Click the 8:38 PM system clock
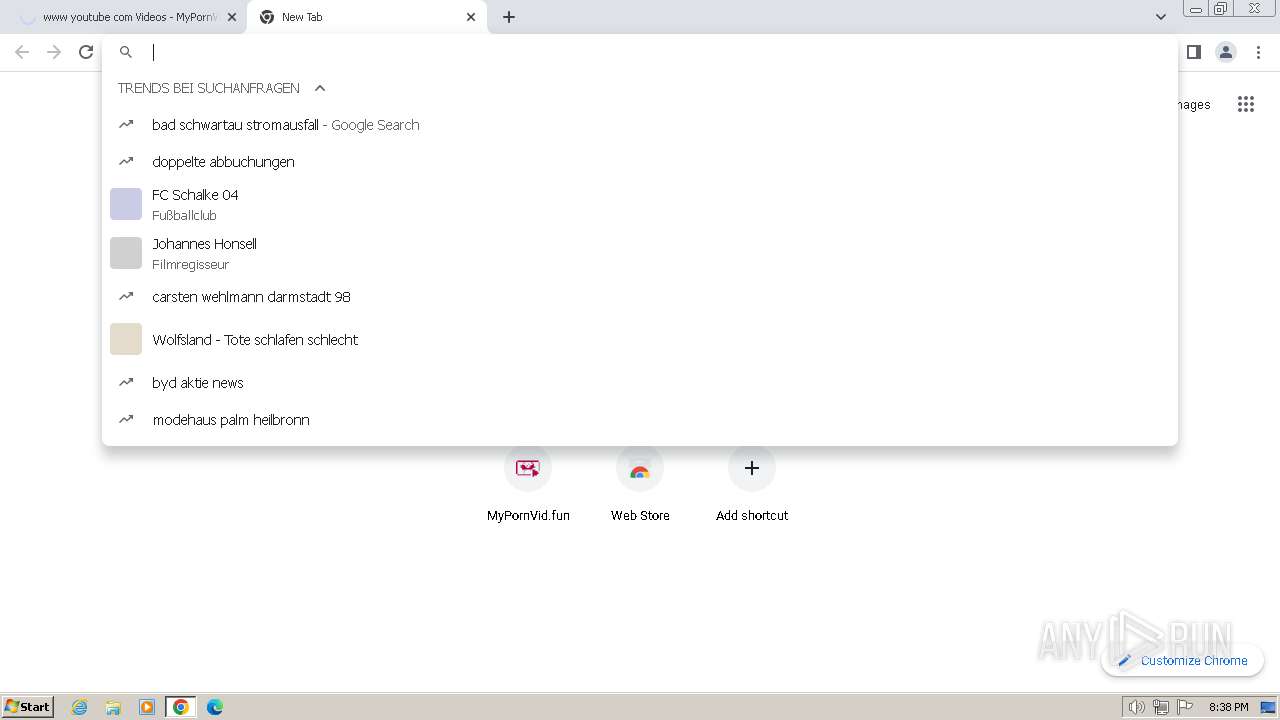 [1228, 707]
